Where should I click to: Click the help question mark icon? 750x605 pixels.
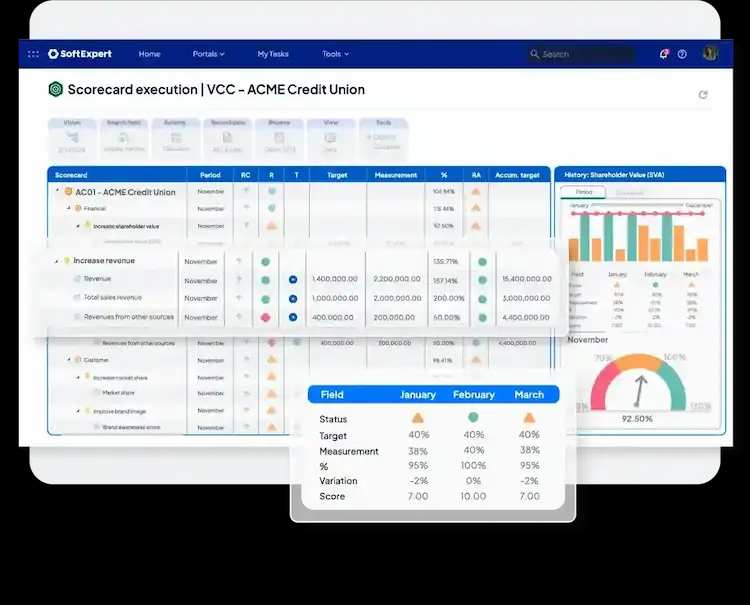682,54
